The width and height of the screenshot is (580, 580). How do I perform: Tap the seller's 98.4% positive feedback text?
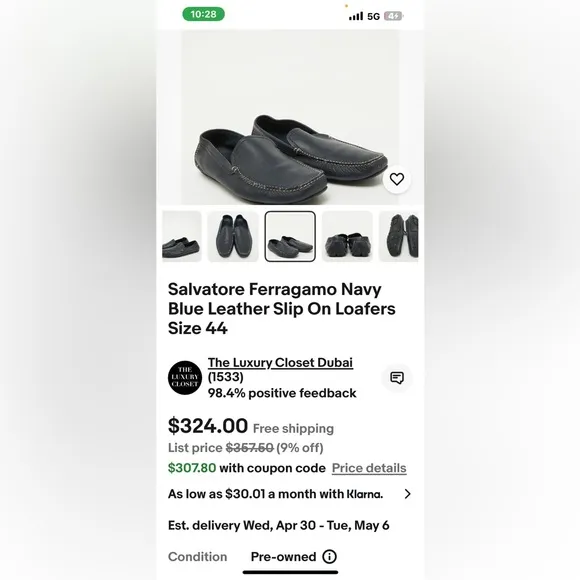[x=282, y=393]
